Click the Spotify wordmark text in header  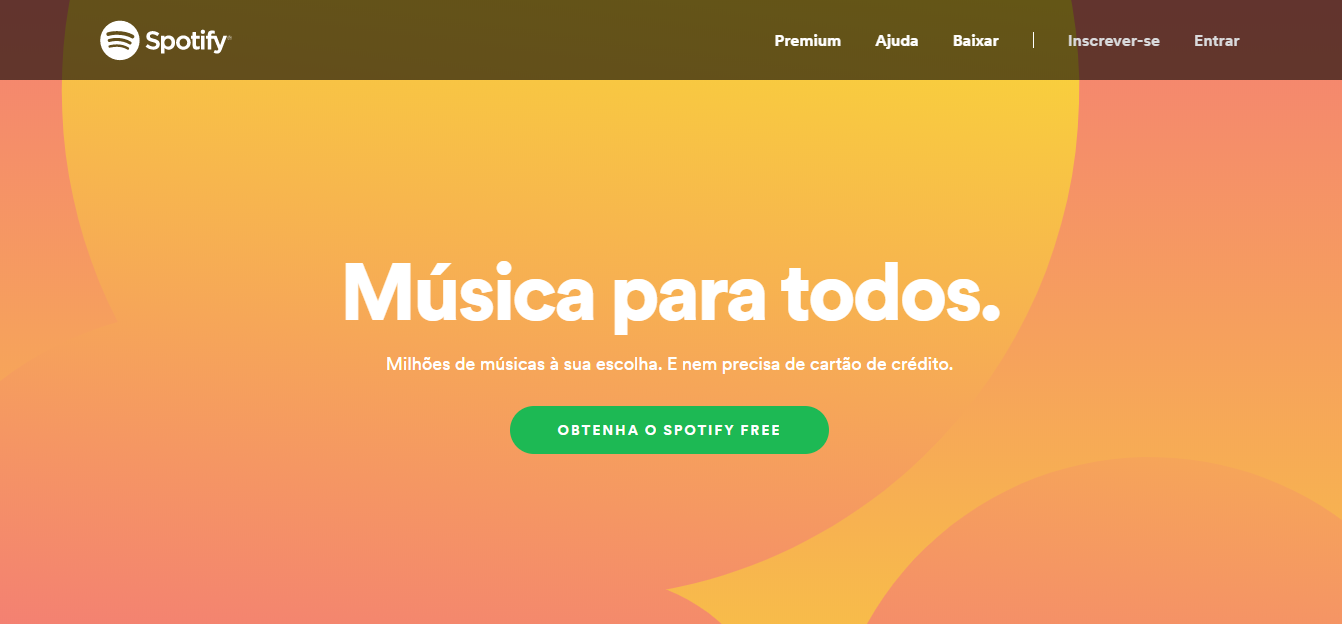point(186,42)
